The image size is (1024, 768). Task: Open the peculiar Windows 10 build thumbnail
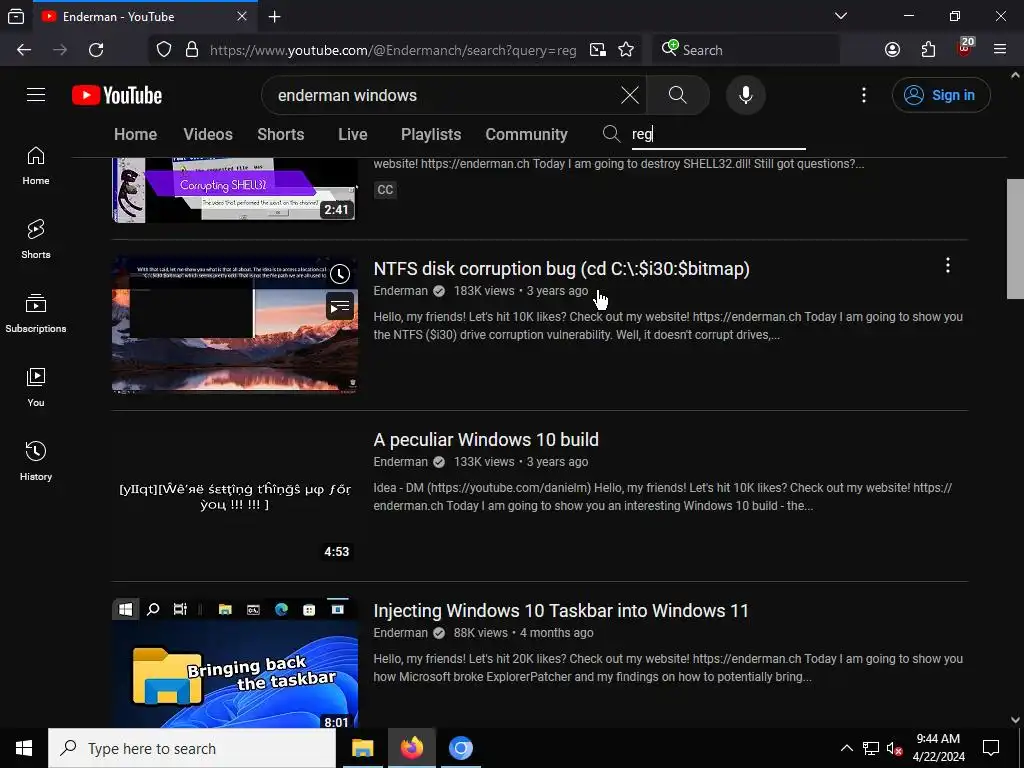point(235,496)
